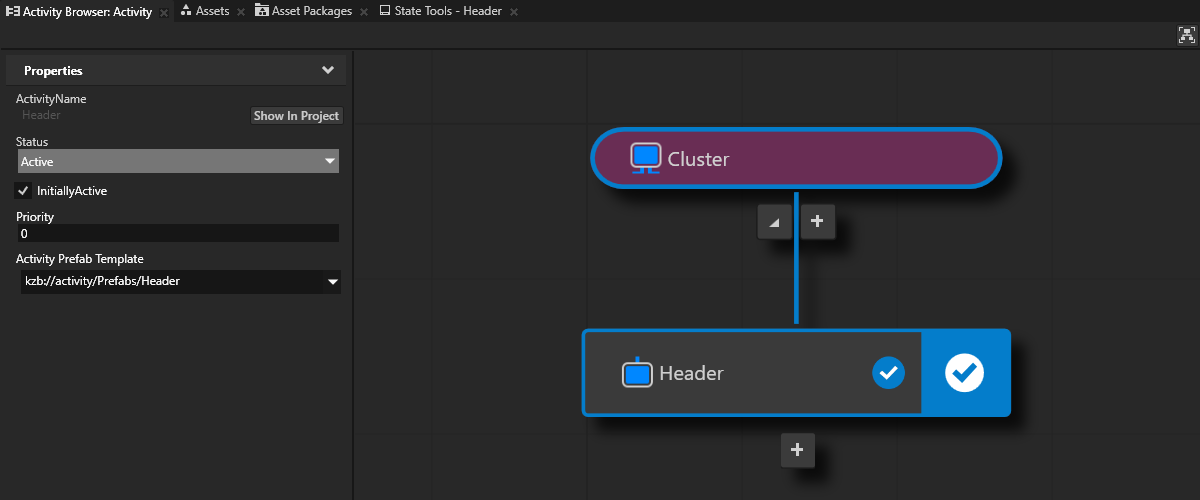Click the large white checkmark on Header
Screen dimensions: 1200x500
(x=965, y=373)
